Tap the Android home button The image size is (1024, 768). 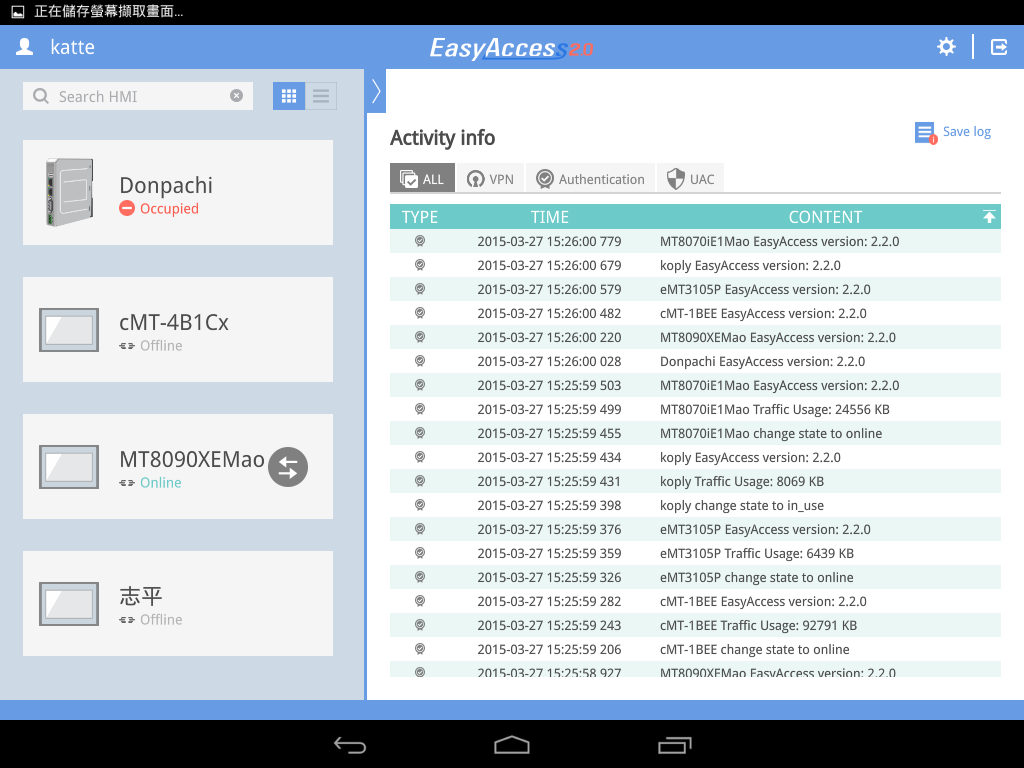click(x=511, y=744)
